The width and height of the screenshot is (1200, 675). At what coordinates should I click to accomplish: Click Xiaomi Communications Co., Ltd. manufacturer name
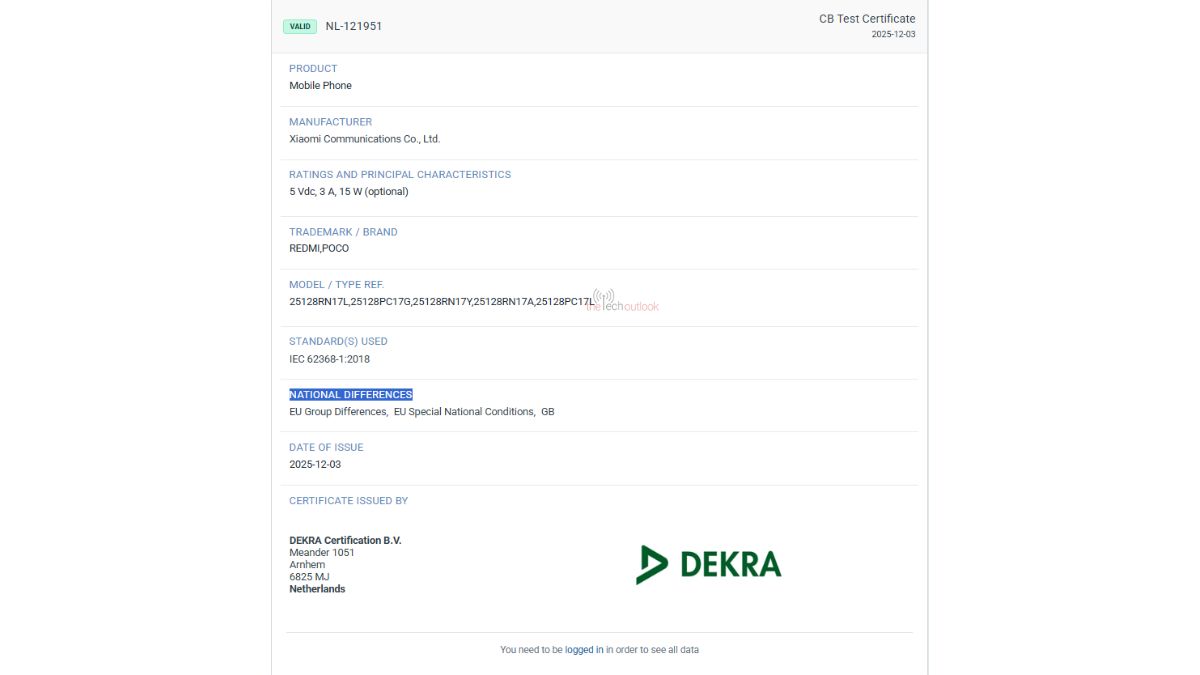(x=365, y=138)
